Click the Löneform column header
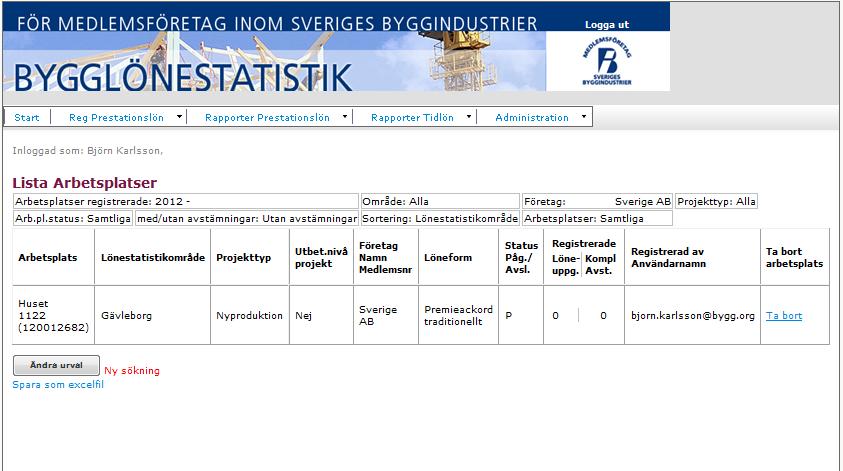 [459, 257]
